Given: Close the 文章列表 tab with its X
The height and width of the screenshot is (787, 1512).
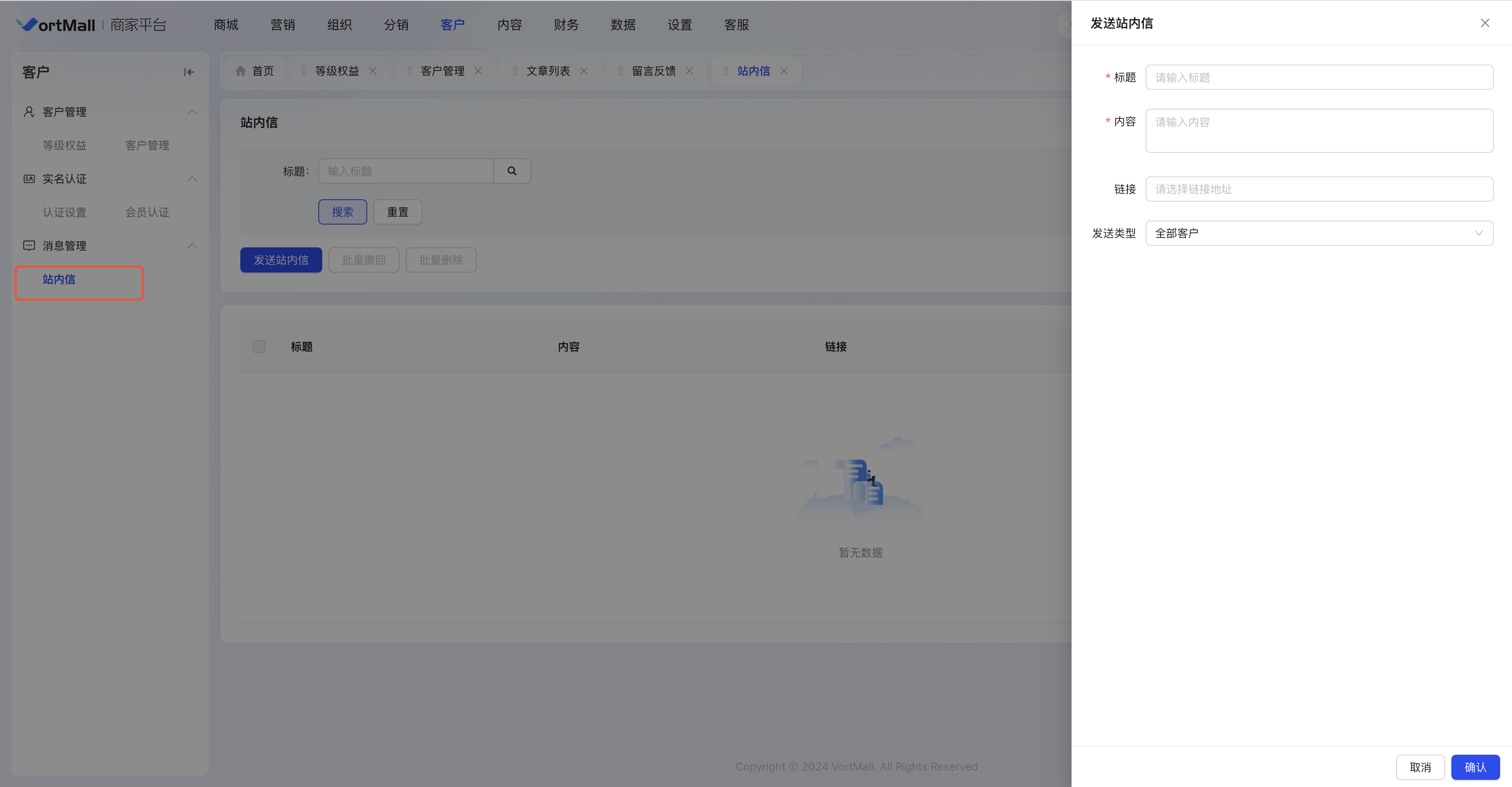Looking at the screenshot, I should click(584, 71).
